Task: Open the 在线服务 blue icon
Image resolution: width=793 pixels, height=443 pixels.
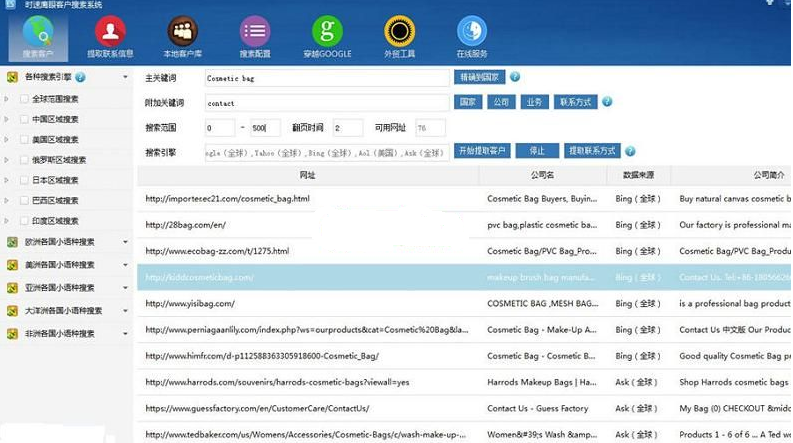Action: 472,37
